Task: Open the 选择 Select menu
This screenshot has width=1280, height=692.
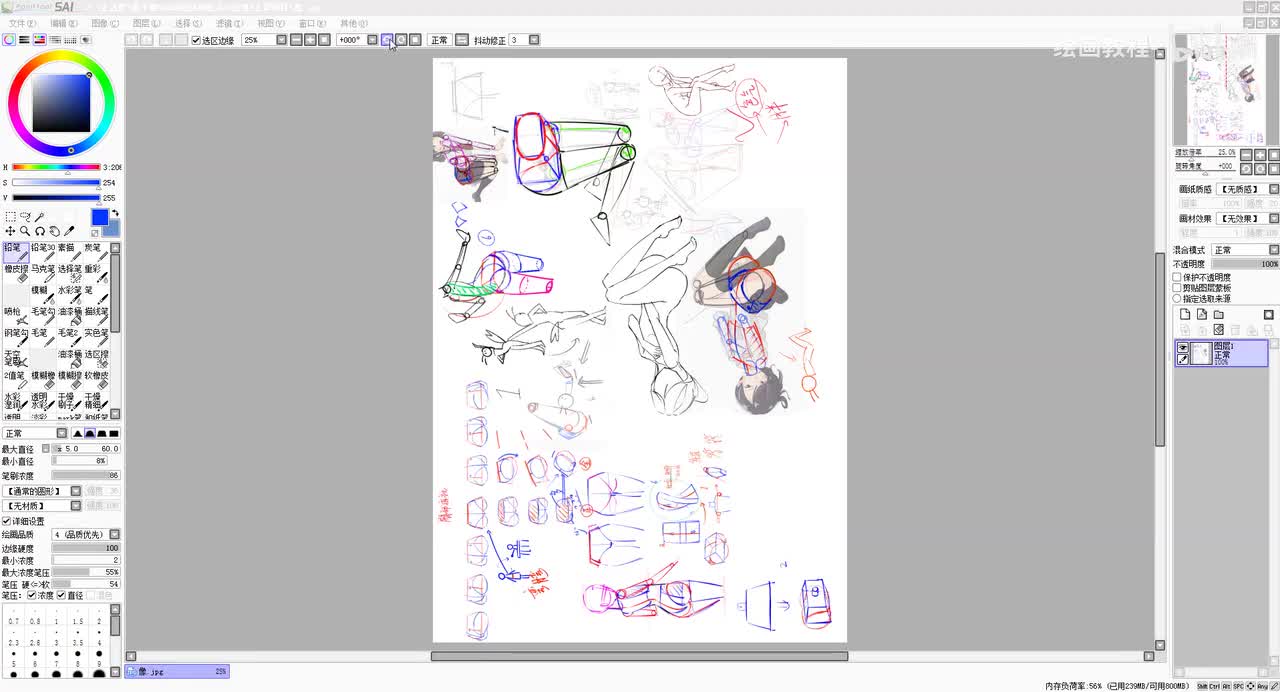Action: pyautogui.click(x=188, y=23)
